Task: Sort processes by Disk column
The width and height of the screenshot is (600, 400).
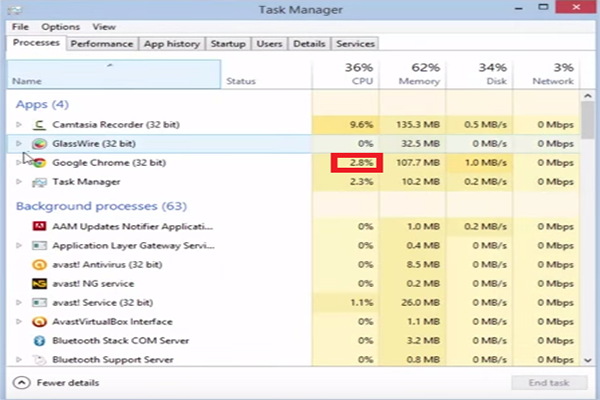Action: (x=479, y=75)
